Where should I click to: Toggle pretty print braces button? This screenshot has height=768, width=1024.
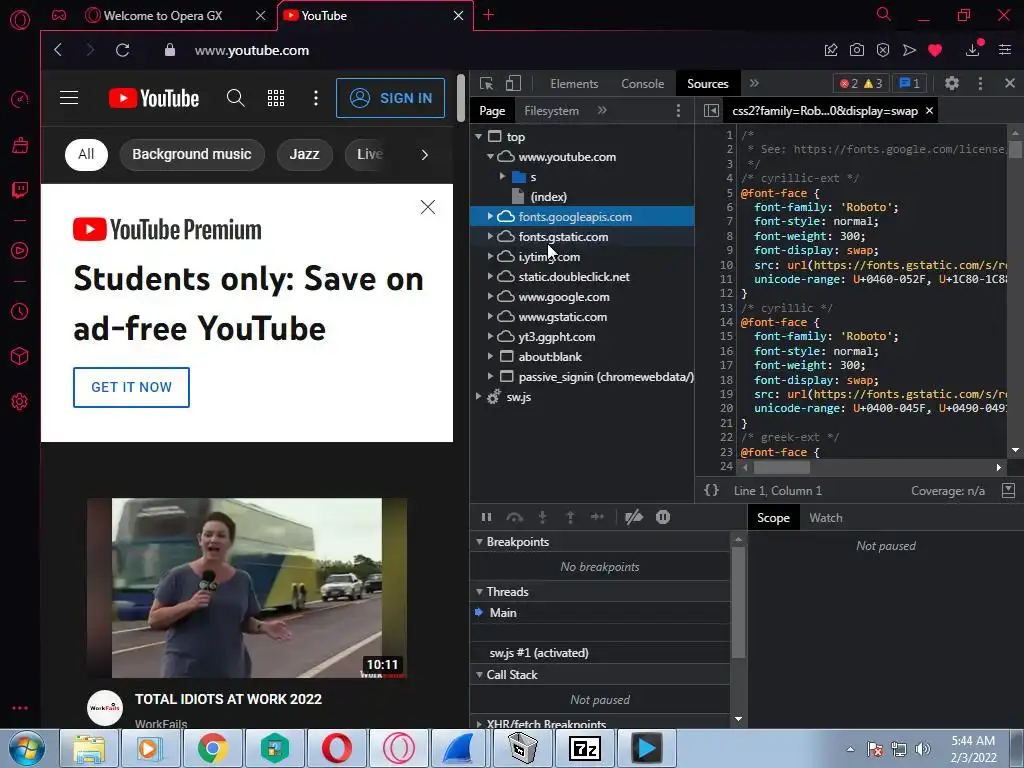click(712, 490)
